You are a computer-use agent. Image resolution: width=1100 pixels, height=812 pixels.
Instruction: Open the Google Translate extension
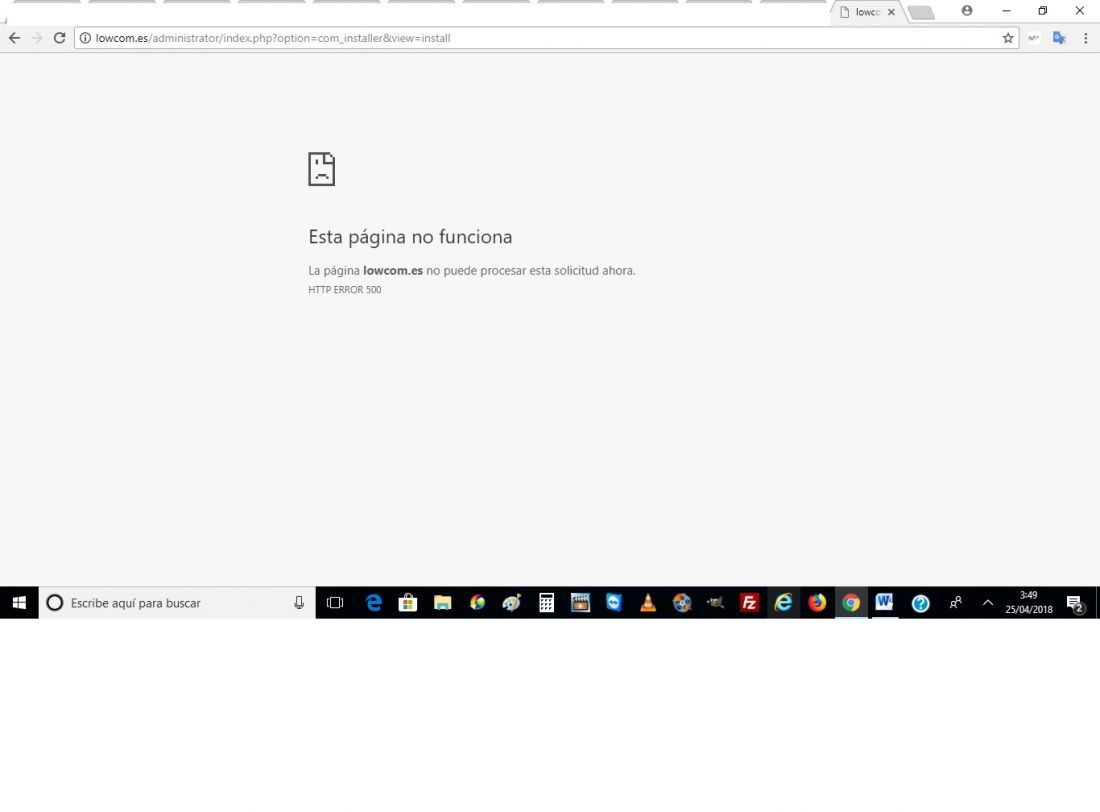click(x=1059, y=38)
